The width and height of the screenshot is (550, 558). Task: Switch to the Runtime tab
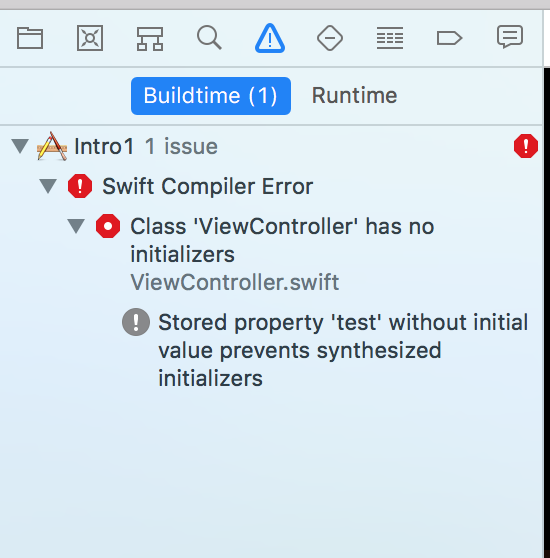[354, 96]
